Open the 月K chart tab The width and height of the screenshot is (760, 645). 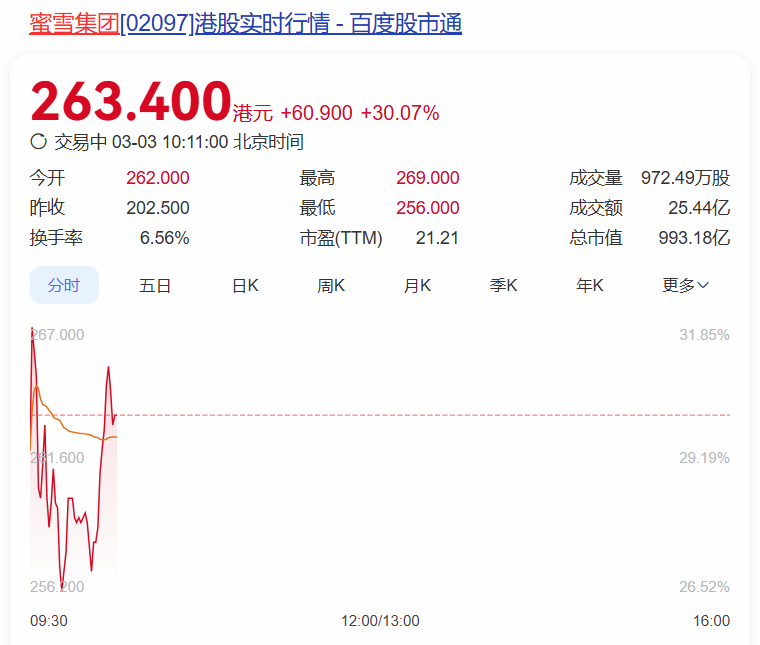point(417,285)
